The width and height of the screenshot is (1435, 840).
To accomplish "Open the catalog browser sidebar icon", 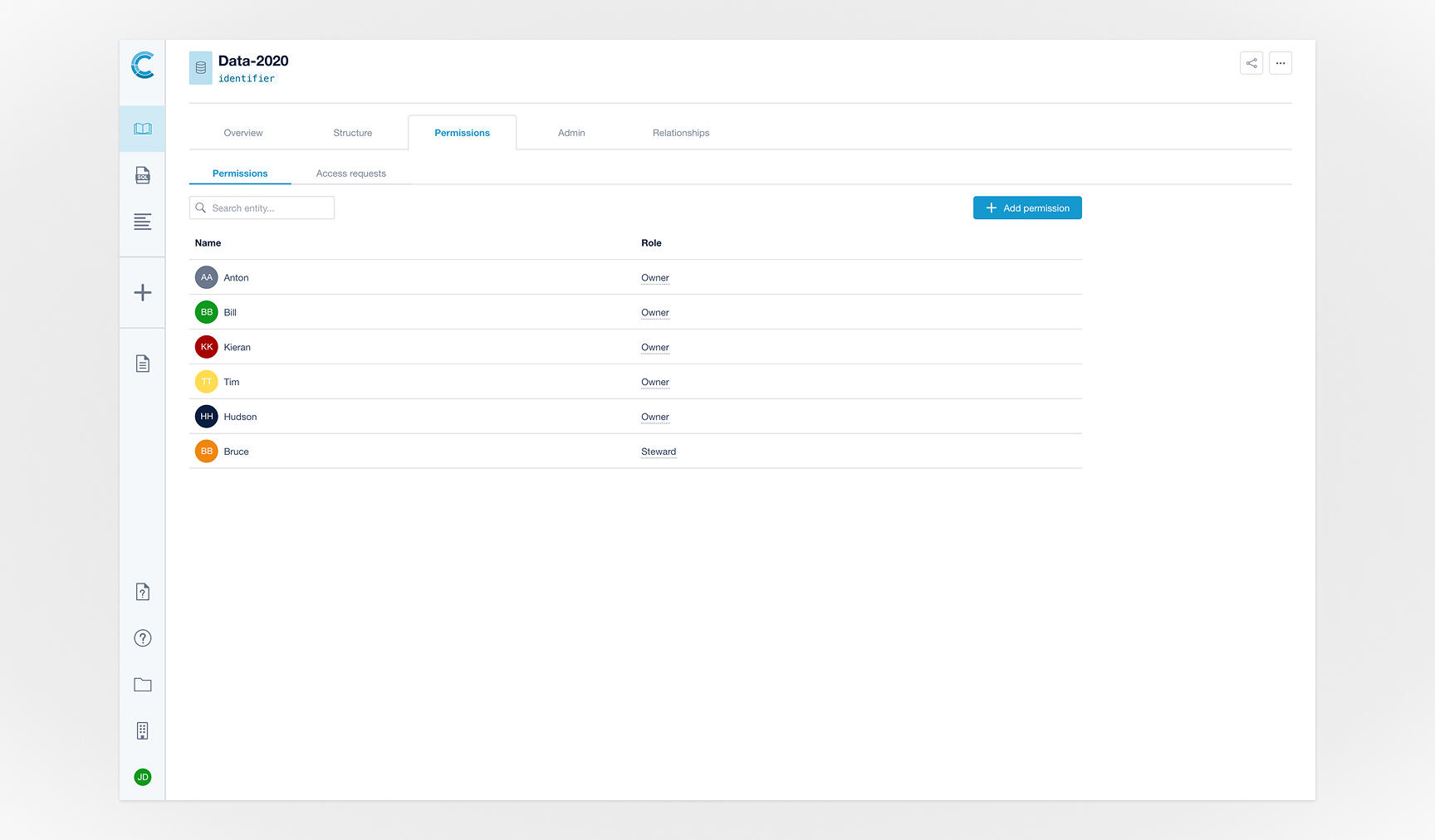I will [x=142, y=128].
